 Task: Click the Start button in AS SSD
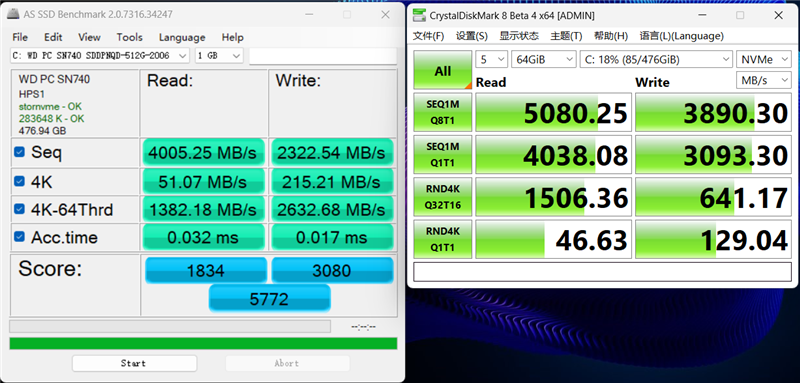point(134,363)
